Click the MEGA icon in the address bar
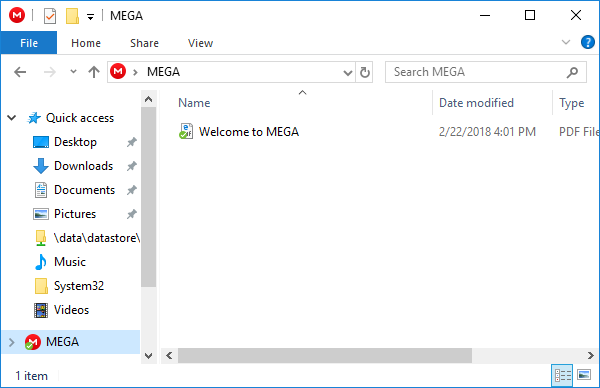The height and width of the screenshot is (388, 600). (118, 72)
